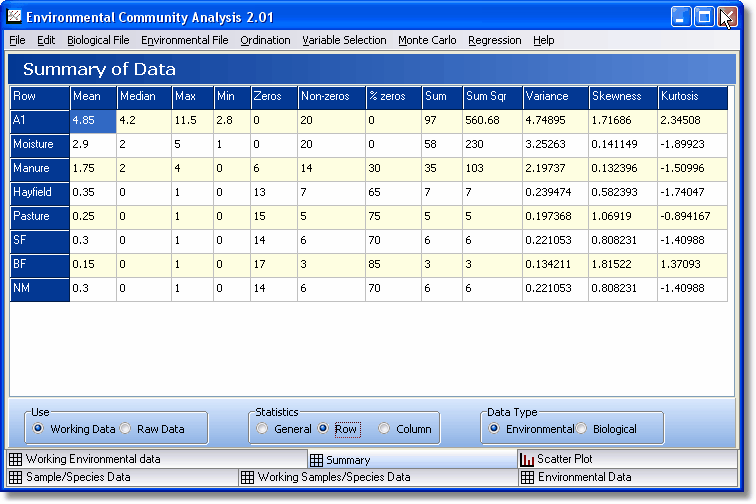This screenshot has height=504, width=756.
Task: Maximize the Environmental Community Analysis window
Action: pos(704,17)
